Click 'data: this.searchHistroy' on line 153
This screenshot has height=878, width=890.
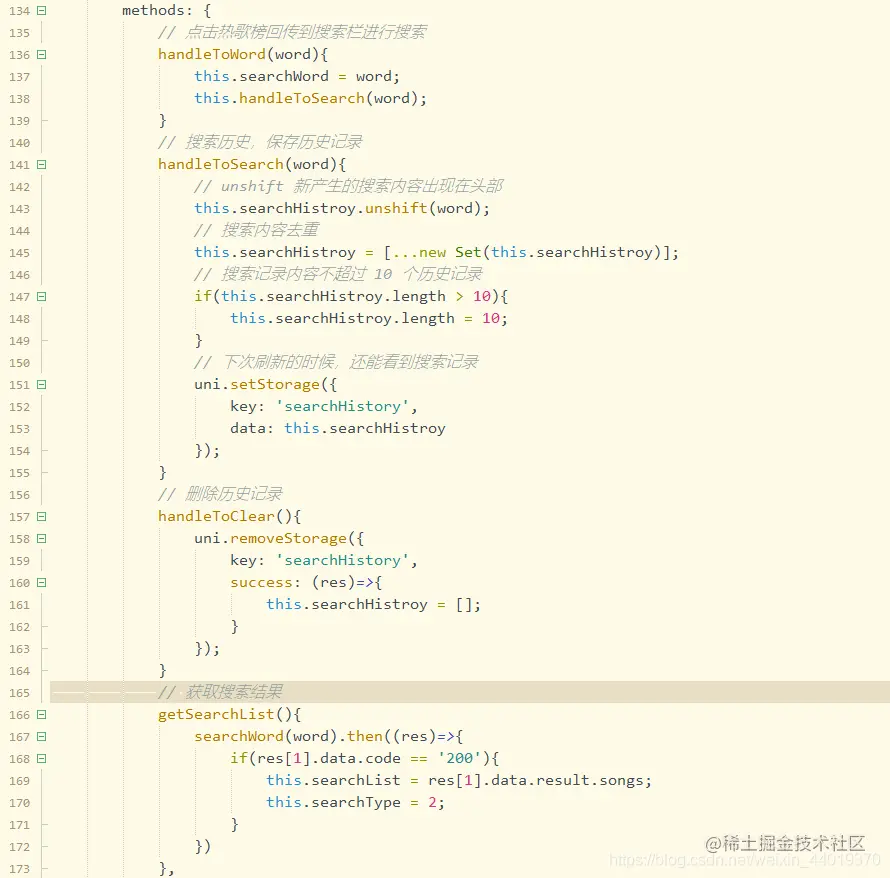point(338,429)
